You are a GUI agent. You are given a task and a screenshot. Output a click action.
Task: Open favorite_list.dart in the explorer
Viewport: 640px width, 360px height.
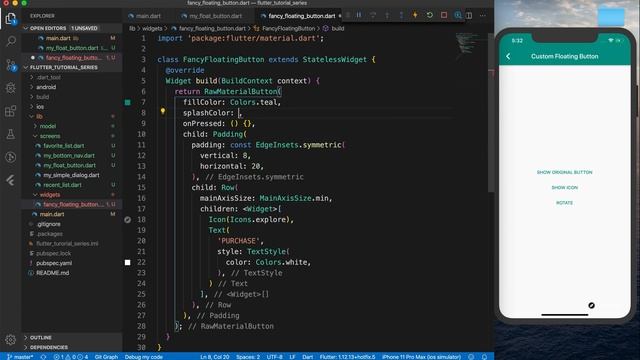pos(64,146)
